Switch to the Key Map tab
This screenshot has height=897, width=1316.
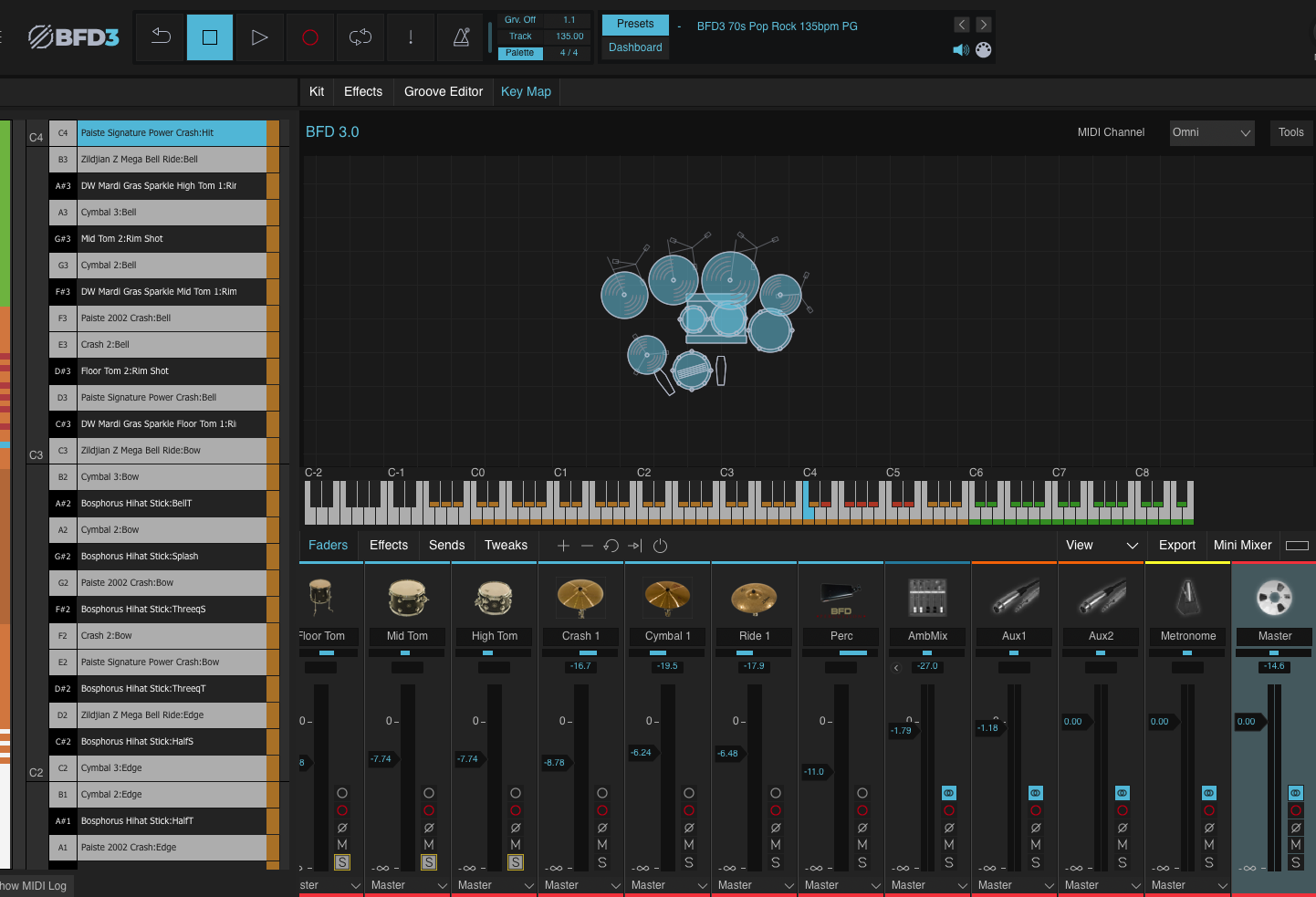click(x=526, y=91)
